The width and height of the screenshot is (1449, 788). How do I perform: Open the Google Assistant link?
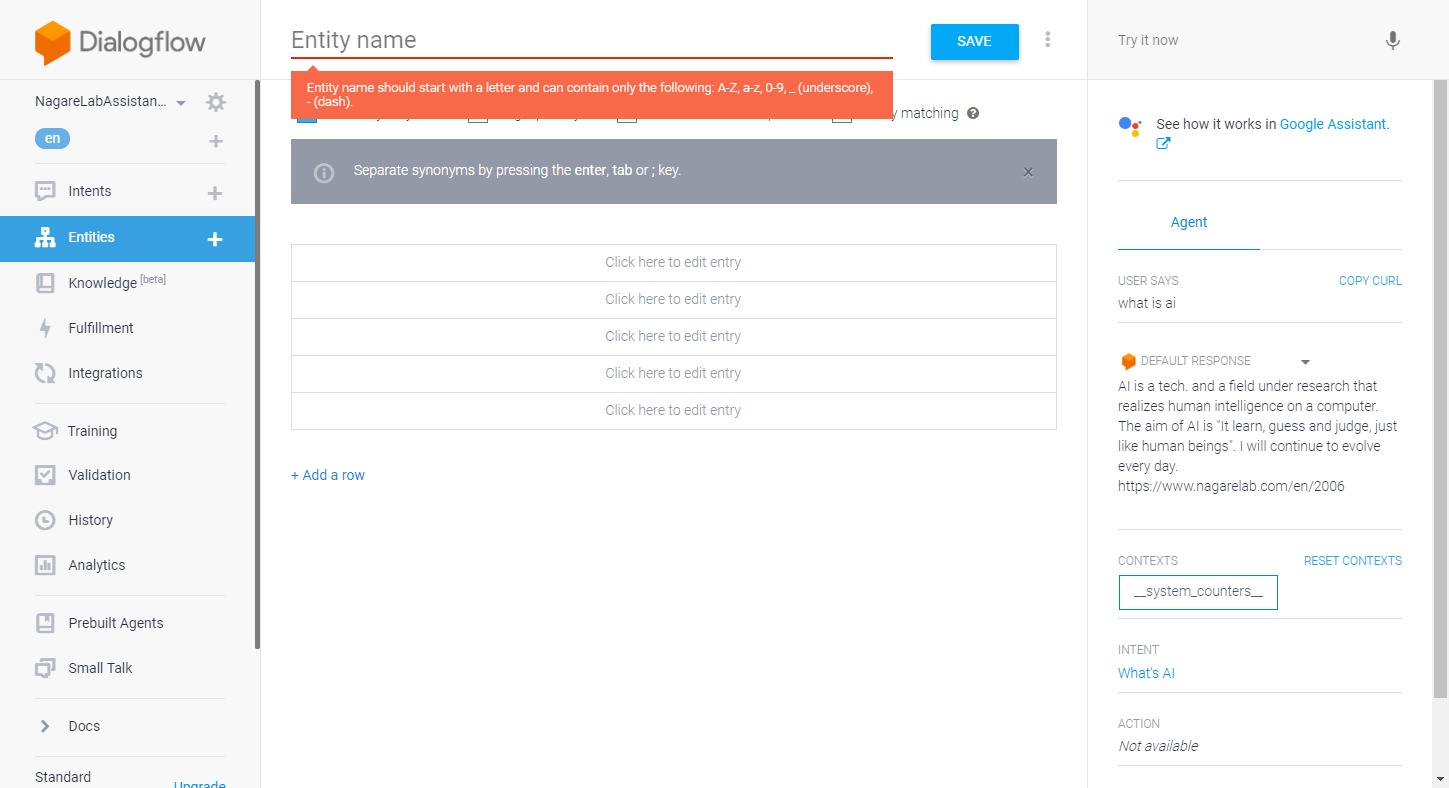pos(1333,124)
